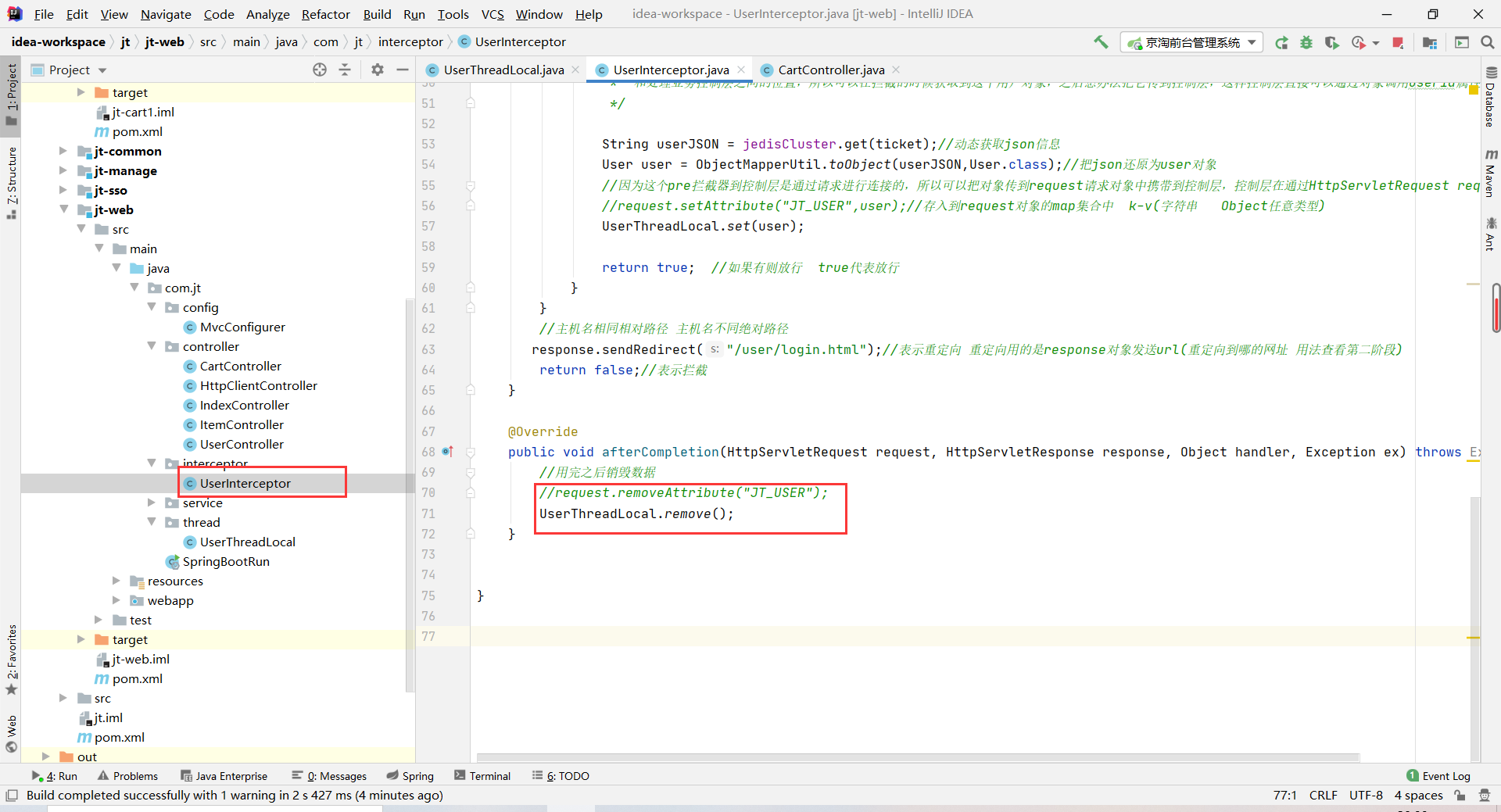1501x812 pixels.
Task: Open the 6: TODO tool window
Action: (x=561, y=776)
